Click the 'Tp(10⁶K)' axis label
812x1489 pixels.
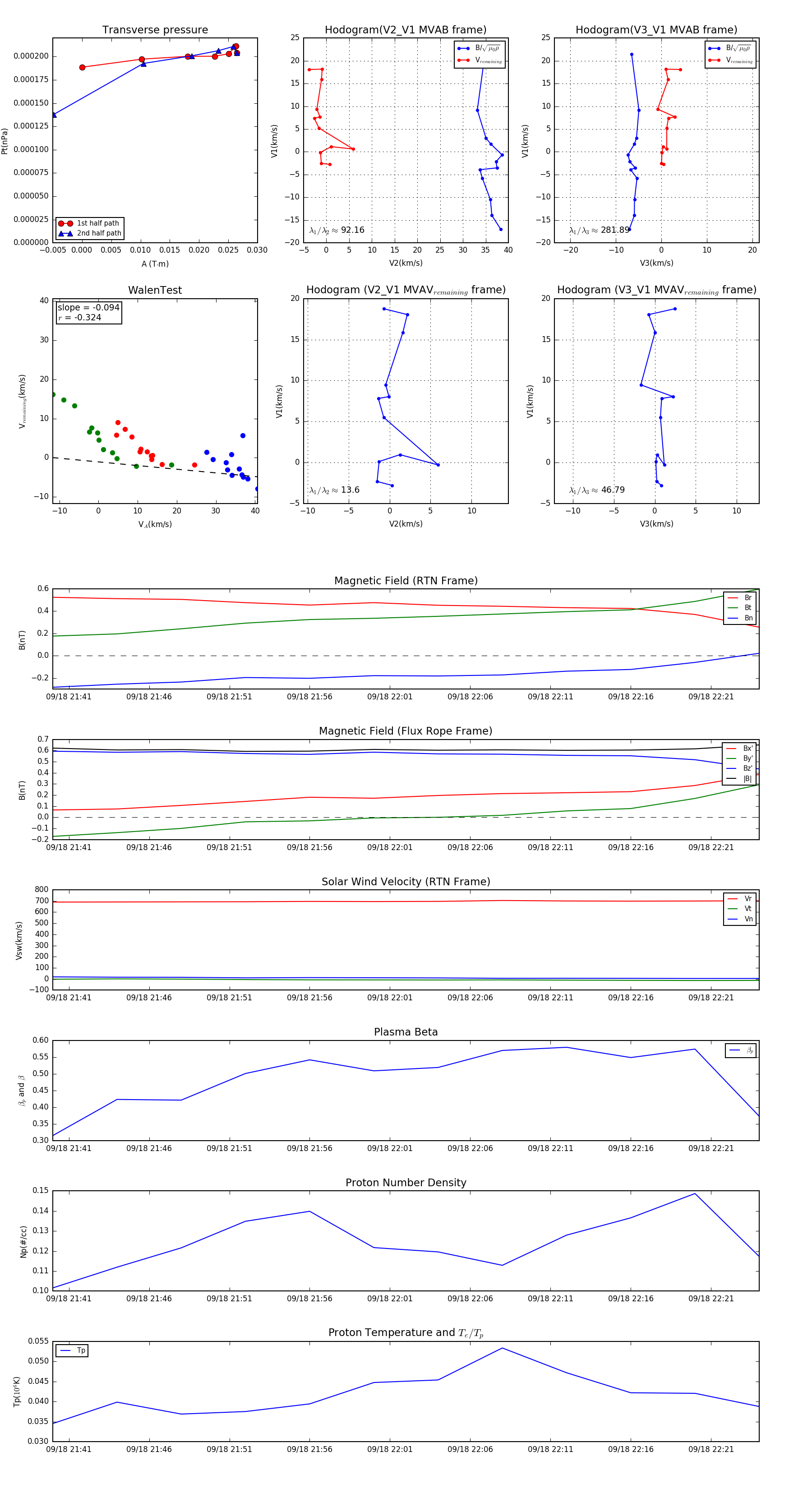17,1392
